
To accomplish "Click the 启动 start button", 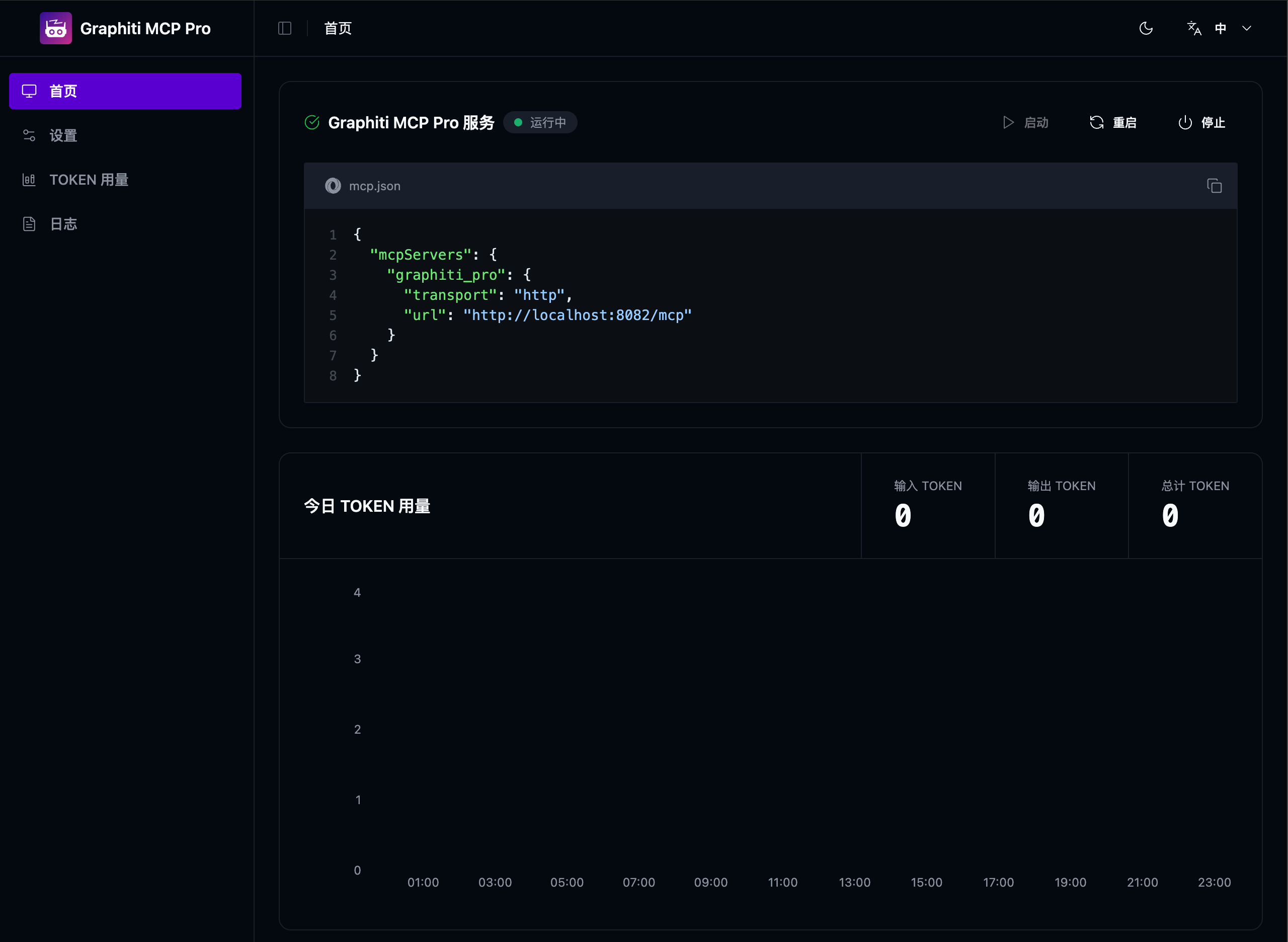I will [1025, 123].
